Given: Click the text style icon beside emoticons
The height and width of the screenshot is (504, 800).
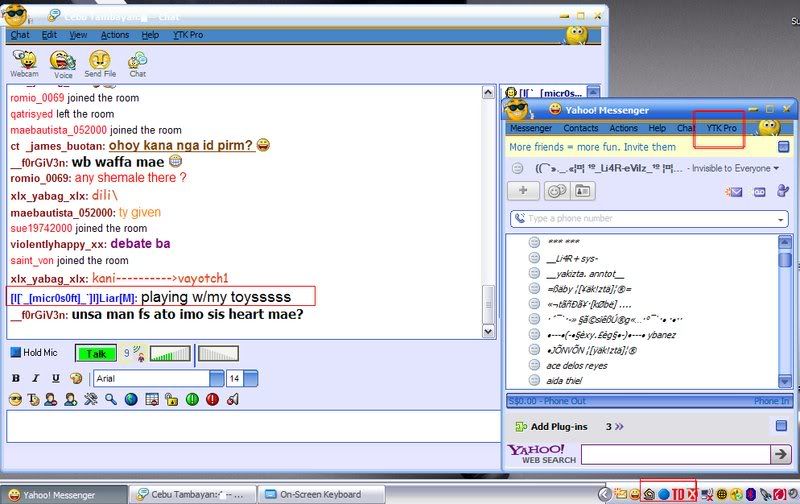Looking at the screenshot, I should click(34, 399).
